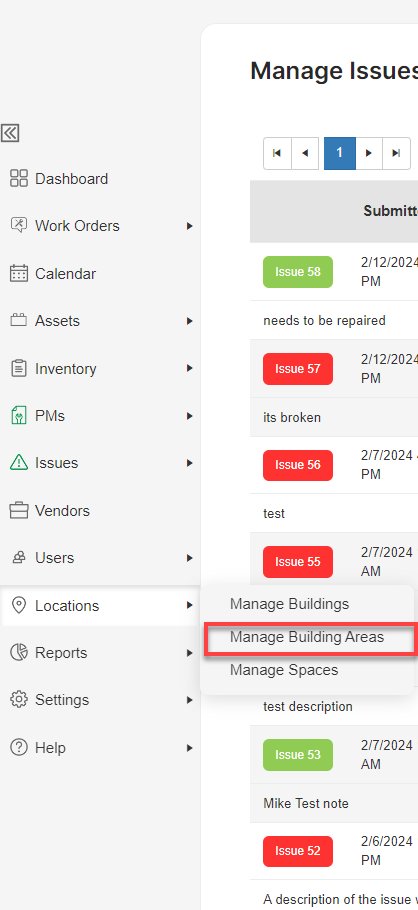Go to the next page of issues
Image resolution: width=418 pixels, height=910 pixels.
click(369, 153)
